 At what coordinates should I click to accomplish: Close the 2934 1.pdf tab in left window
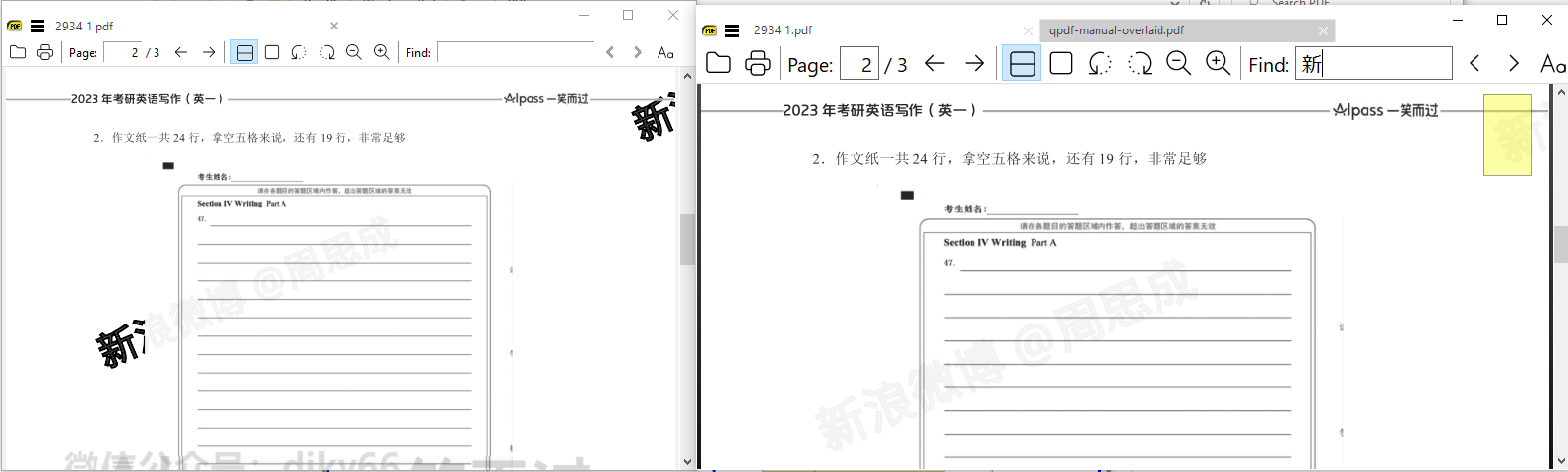point(334,26)
